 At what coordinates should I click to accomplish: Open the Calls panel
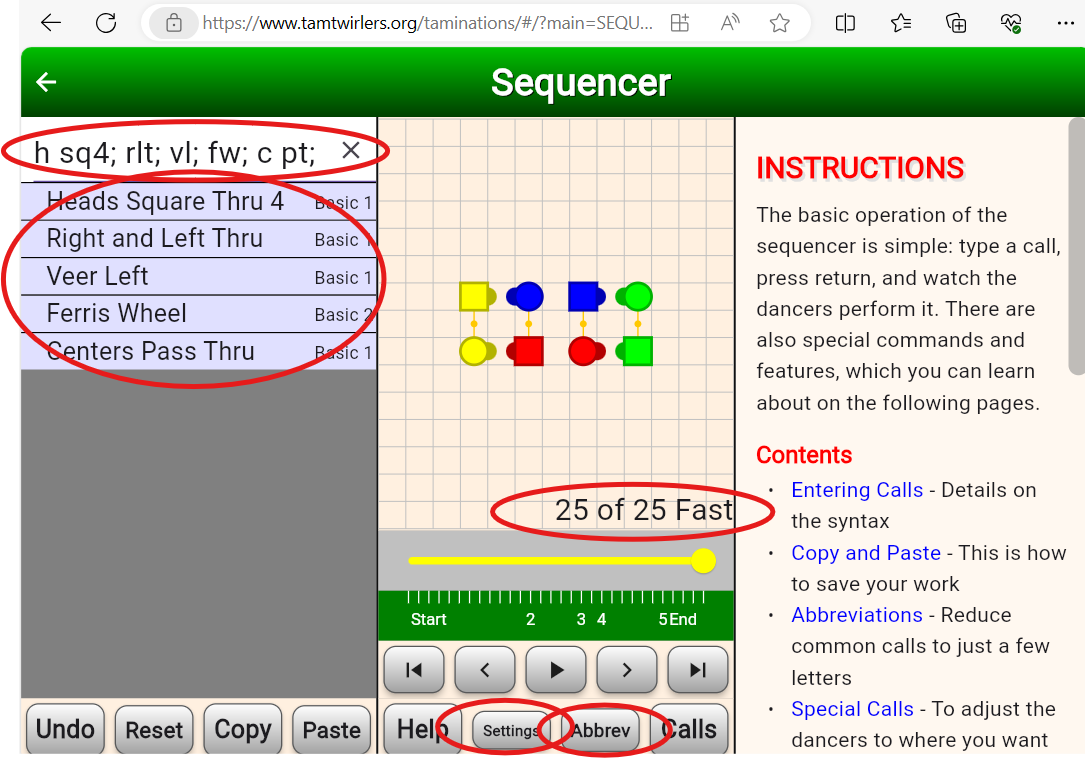(689, 729)
